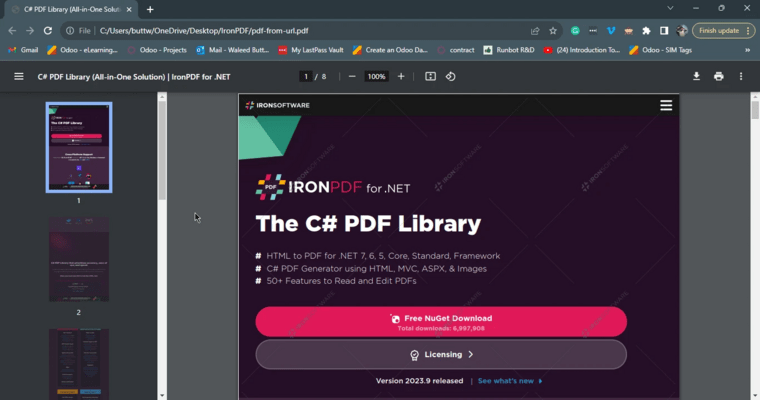
Task: Open the tab search dropdown arrow
Action: coord(670,8)
